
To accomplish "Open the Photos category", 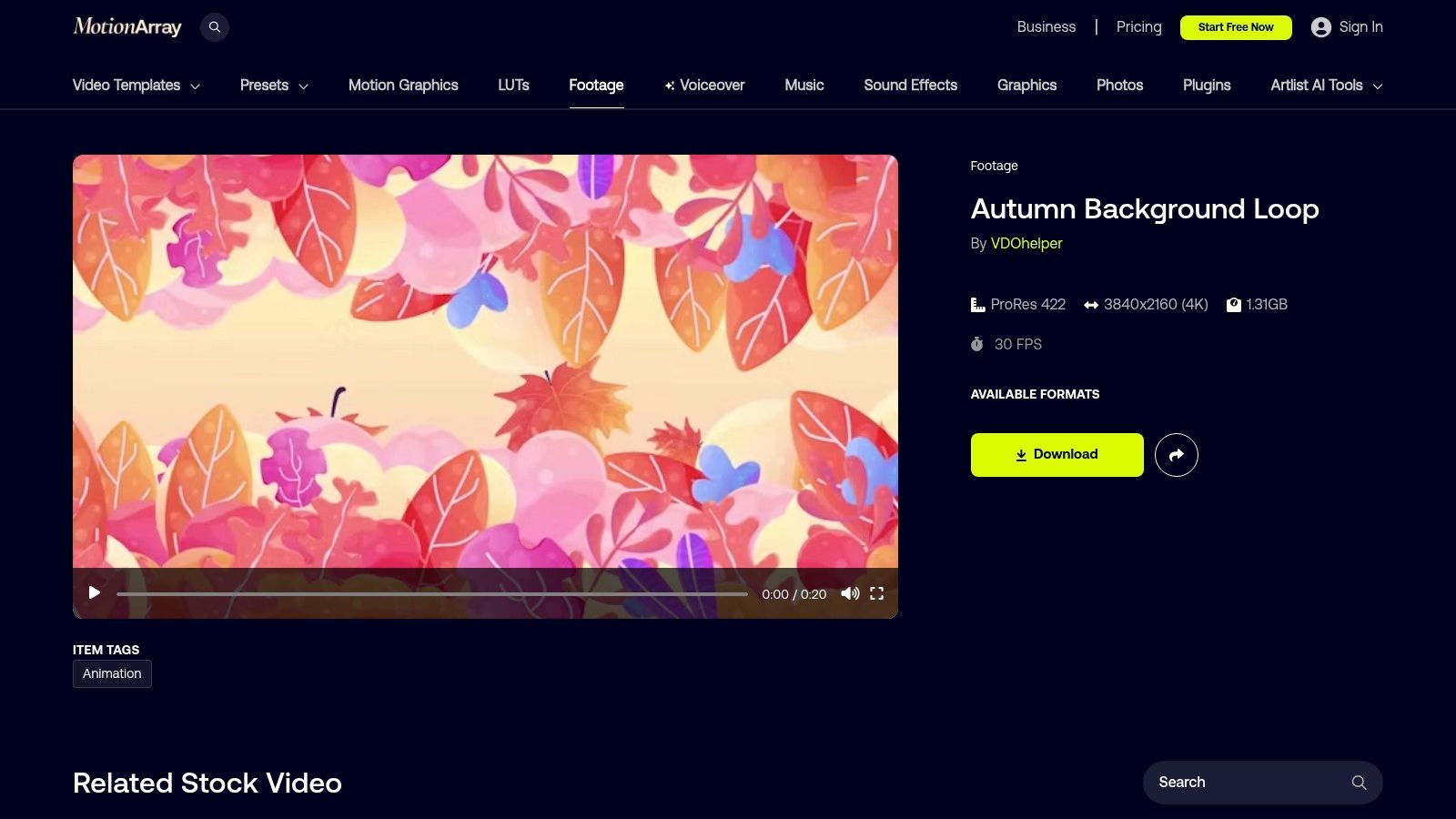I will point(1119,85).
